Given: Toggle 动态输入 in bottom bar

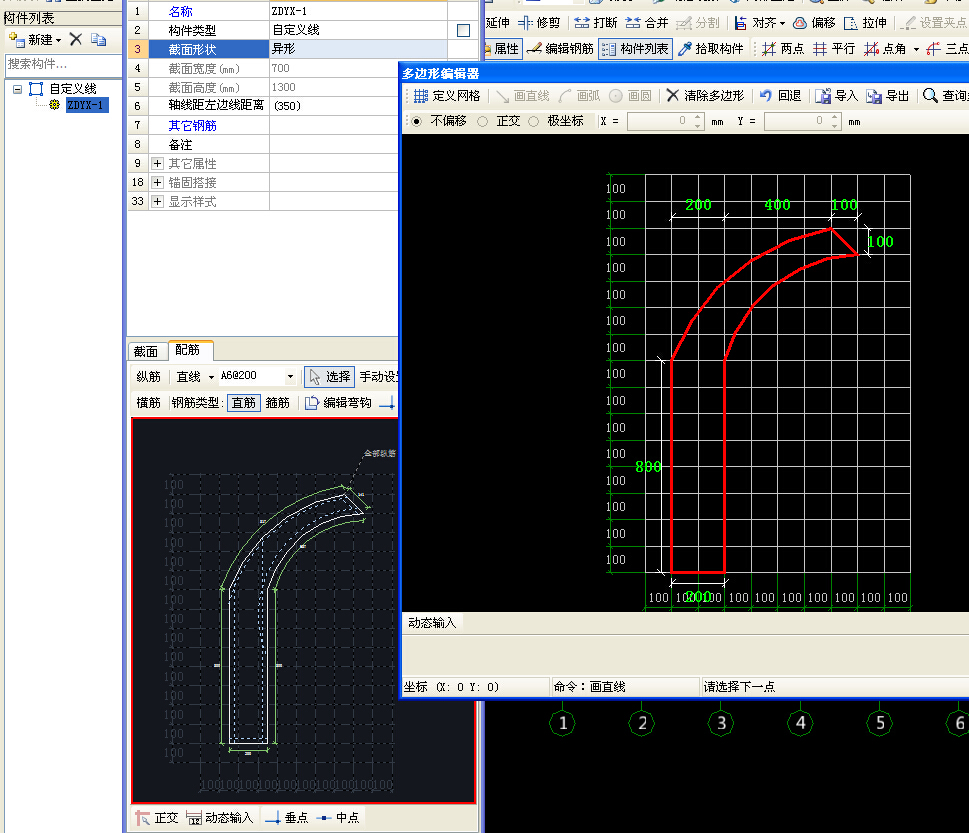Looking at the screenshot, I should (x=220, y=818).
